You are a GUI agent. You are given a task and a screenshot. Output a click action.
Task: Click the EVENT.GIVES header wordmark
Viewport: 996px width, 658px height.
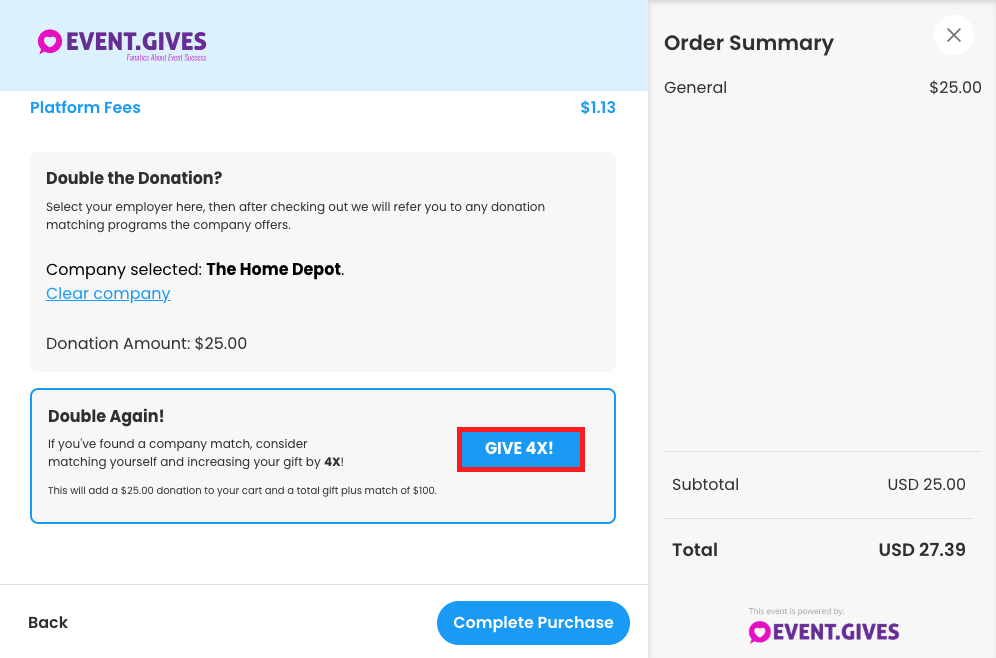[x=136, y=42]
